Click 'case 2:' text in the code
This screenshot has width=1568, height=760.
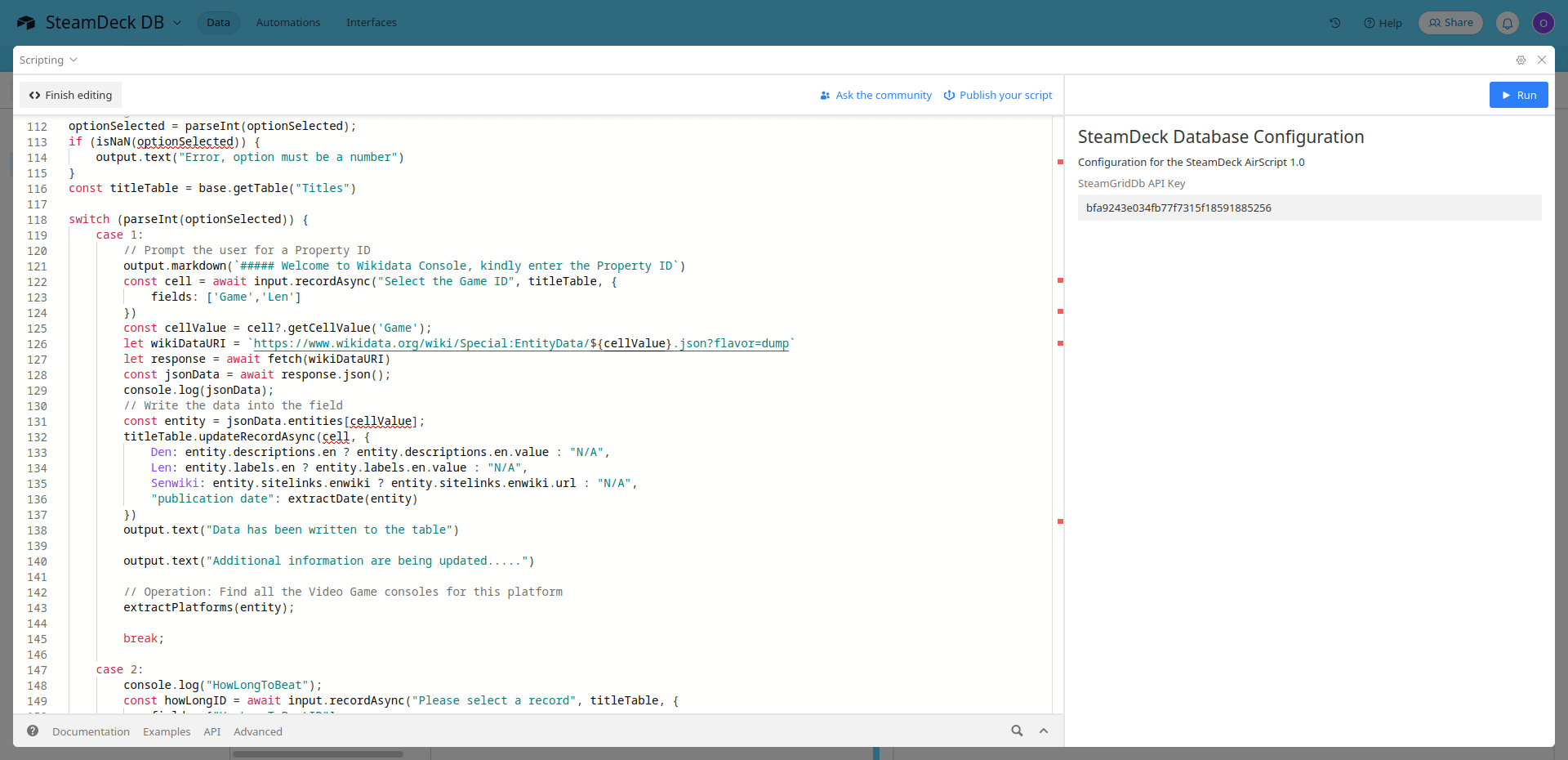coord(119,670)
